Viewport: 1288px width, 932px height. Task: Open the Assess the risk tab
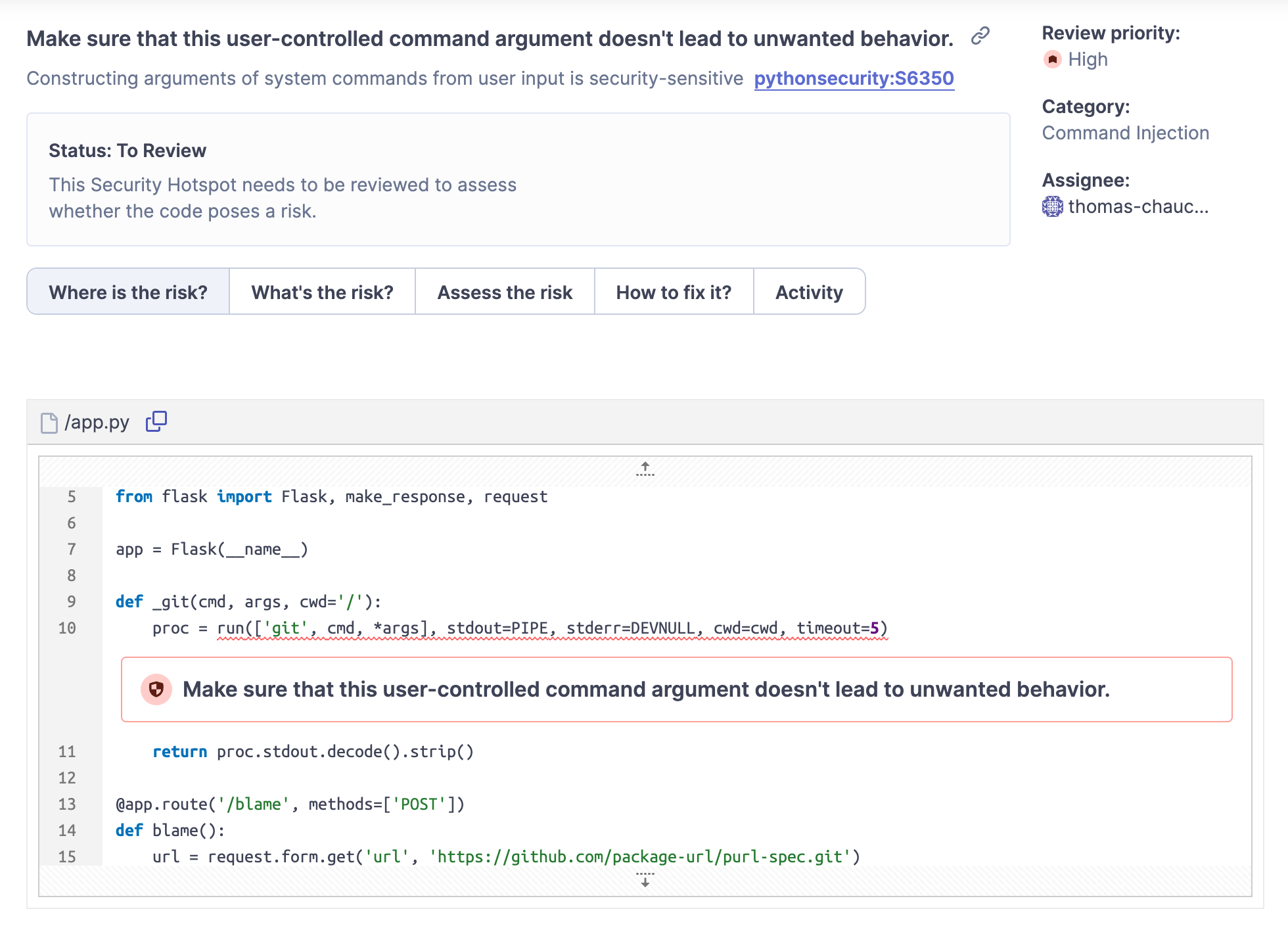click(505, 292)
